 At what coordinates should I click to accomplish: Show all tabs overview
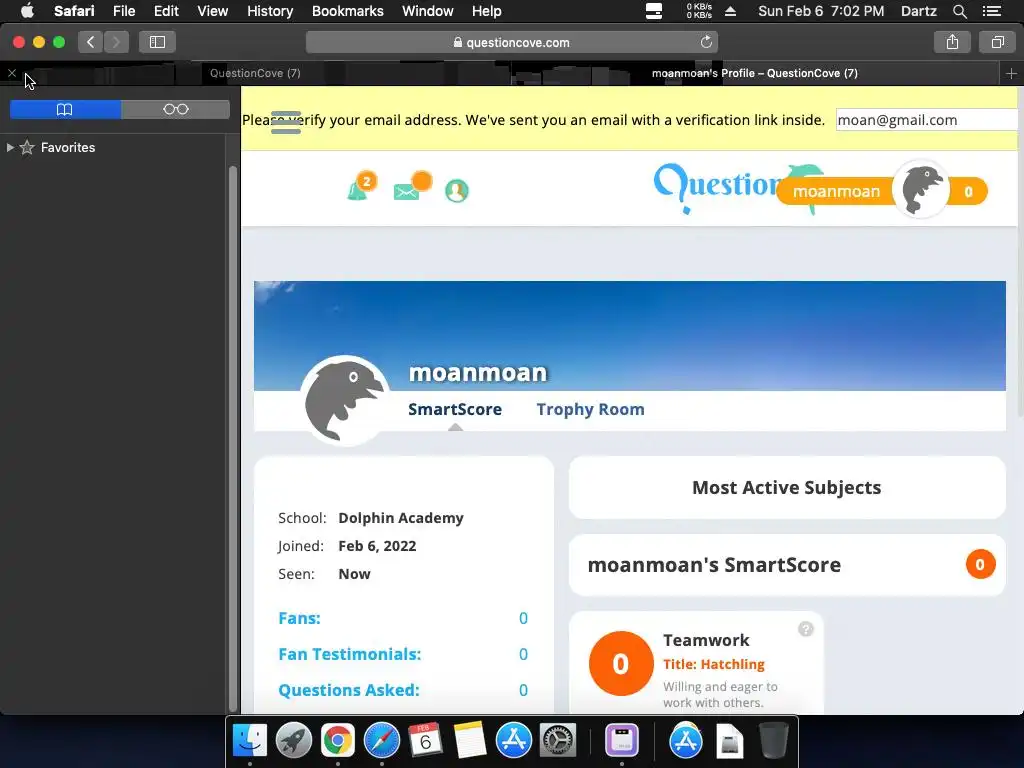click(x=997, y=42)
